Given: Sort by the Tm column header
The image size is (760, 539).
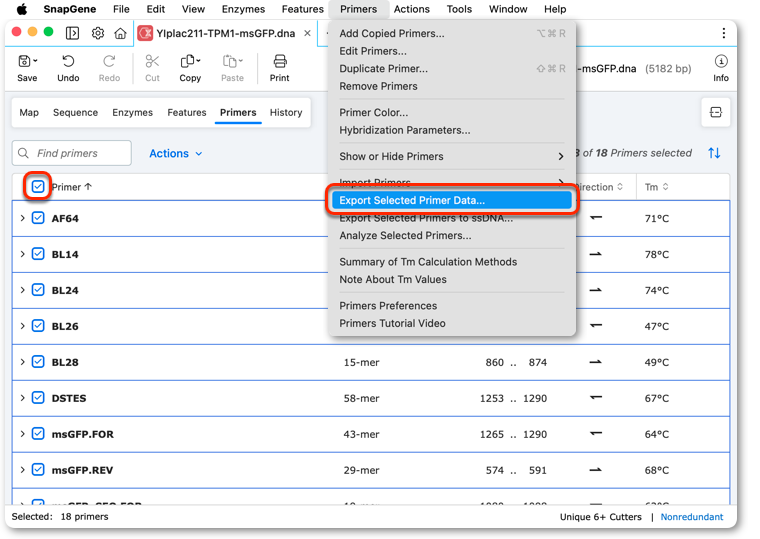Looking at the screenshot, I should tap(657, 187).
